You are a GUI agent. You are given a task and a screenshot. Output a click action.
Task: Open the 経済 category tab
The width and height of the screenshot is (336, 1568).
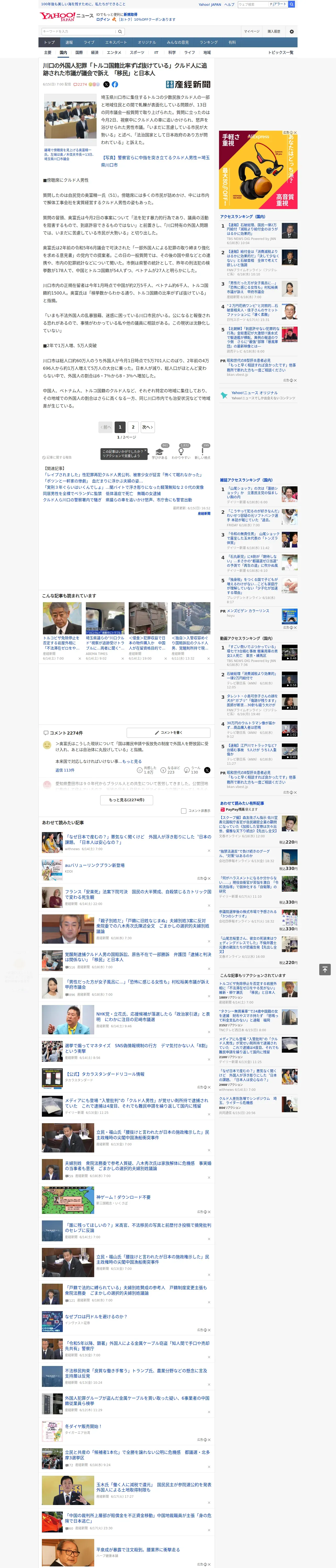tap(94, 52)
